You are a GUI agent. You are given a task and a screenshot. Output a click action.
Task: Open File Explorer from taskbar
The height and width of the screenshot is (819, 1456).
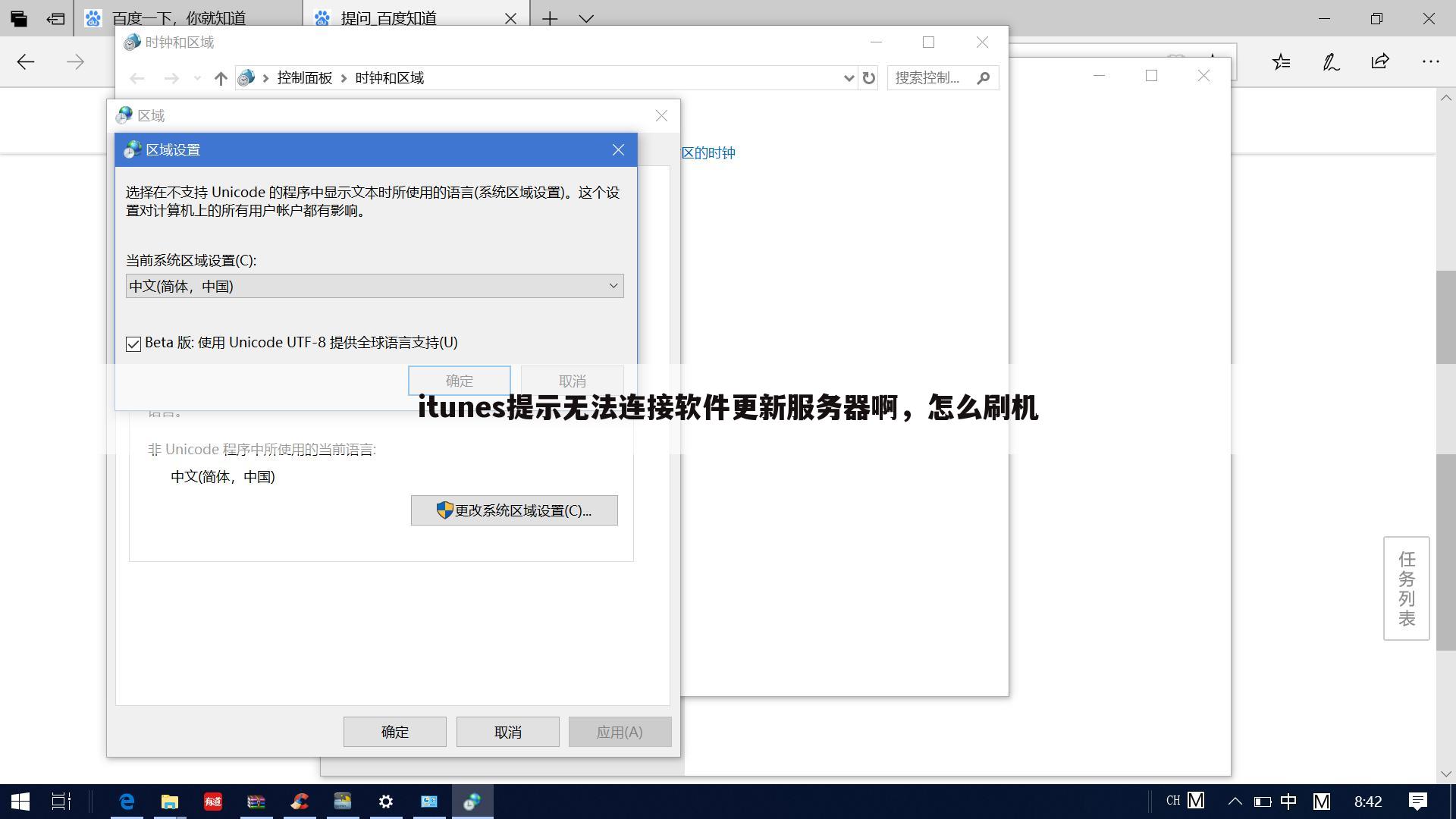point(169,801)
